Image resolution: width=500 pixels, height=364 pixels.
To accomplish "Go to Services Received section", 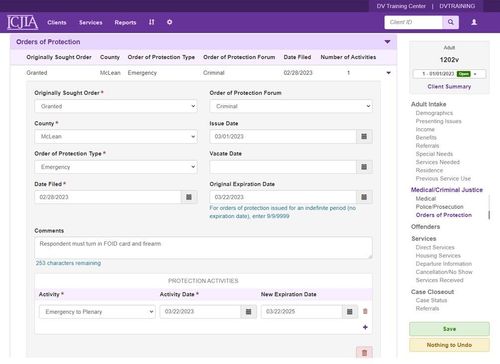I will point(439,280).
